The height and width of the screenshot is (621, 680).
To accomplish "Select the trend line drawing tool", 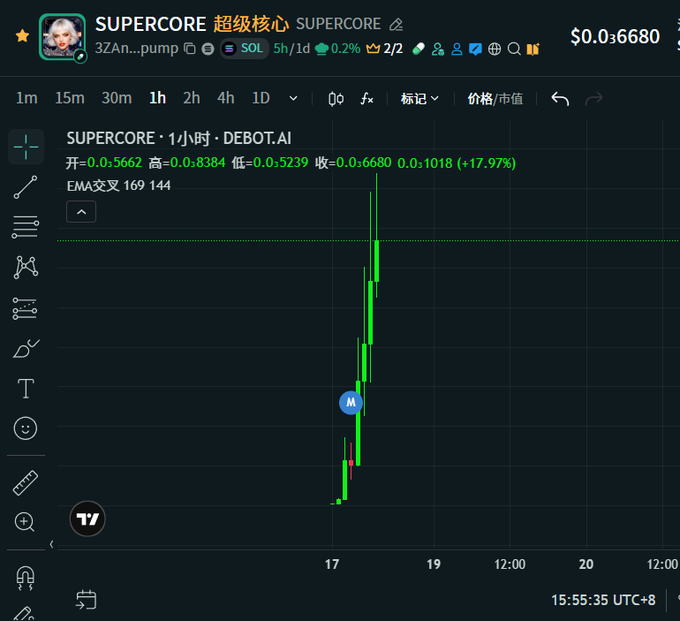I will 26,187.
